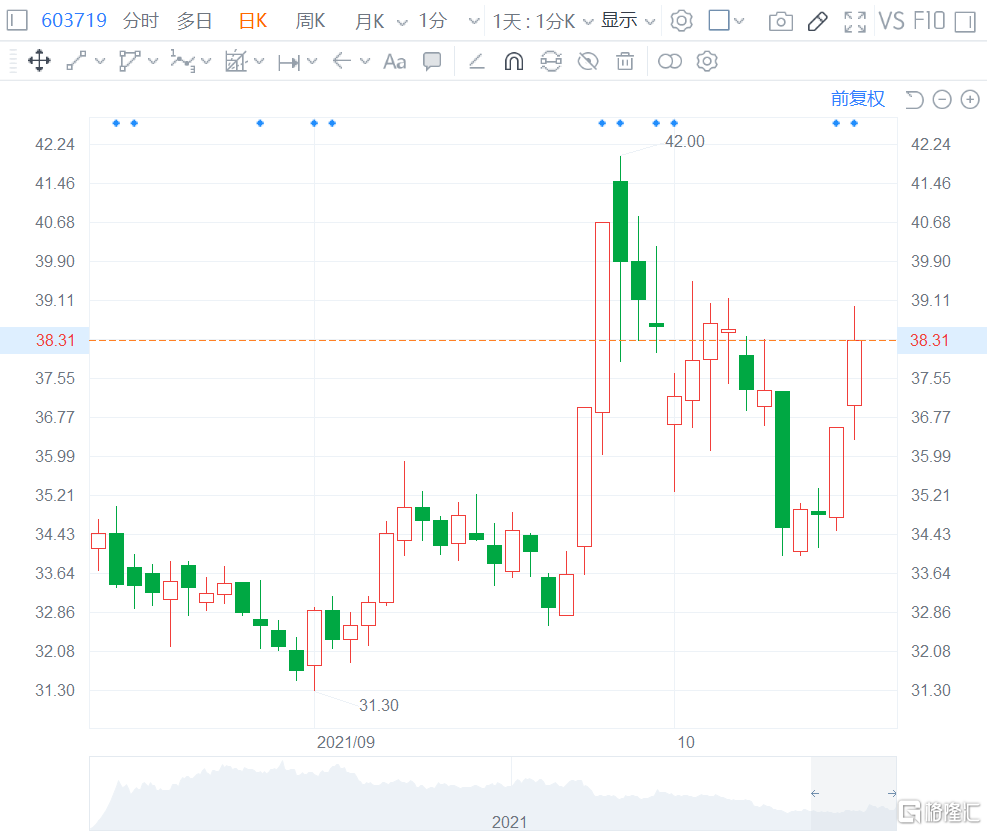This screenshot has width=987, height=831.
Task: Click the highlighted range in overview slider
Action: pos(854,793)
